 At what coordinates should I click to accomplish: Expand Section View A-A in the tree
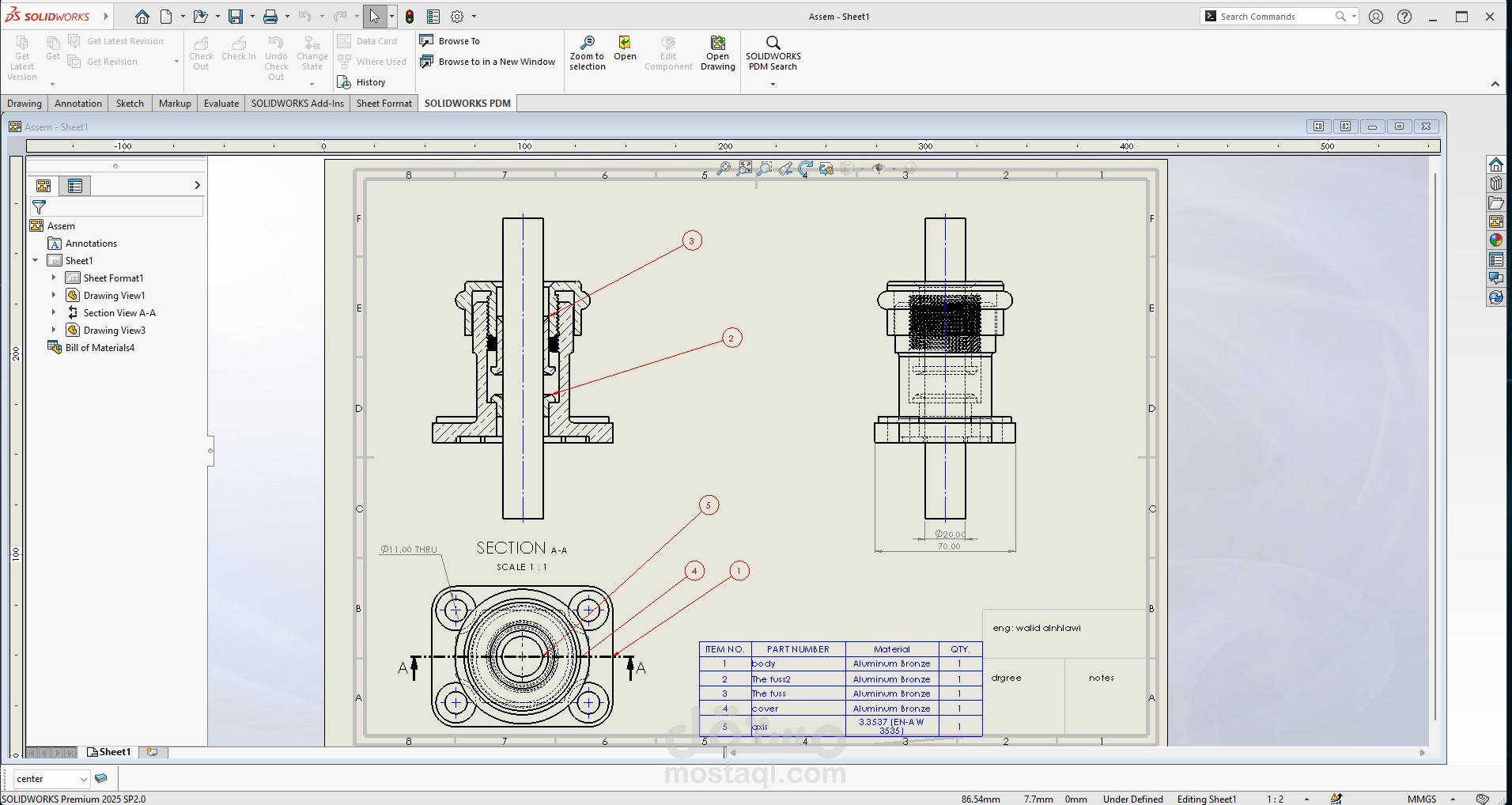[54, 312]
